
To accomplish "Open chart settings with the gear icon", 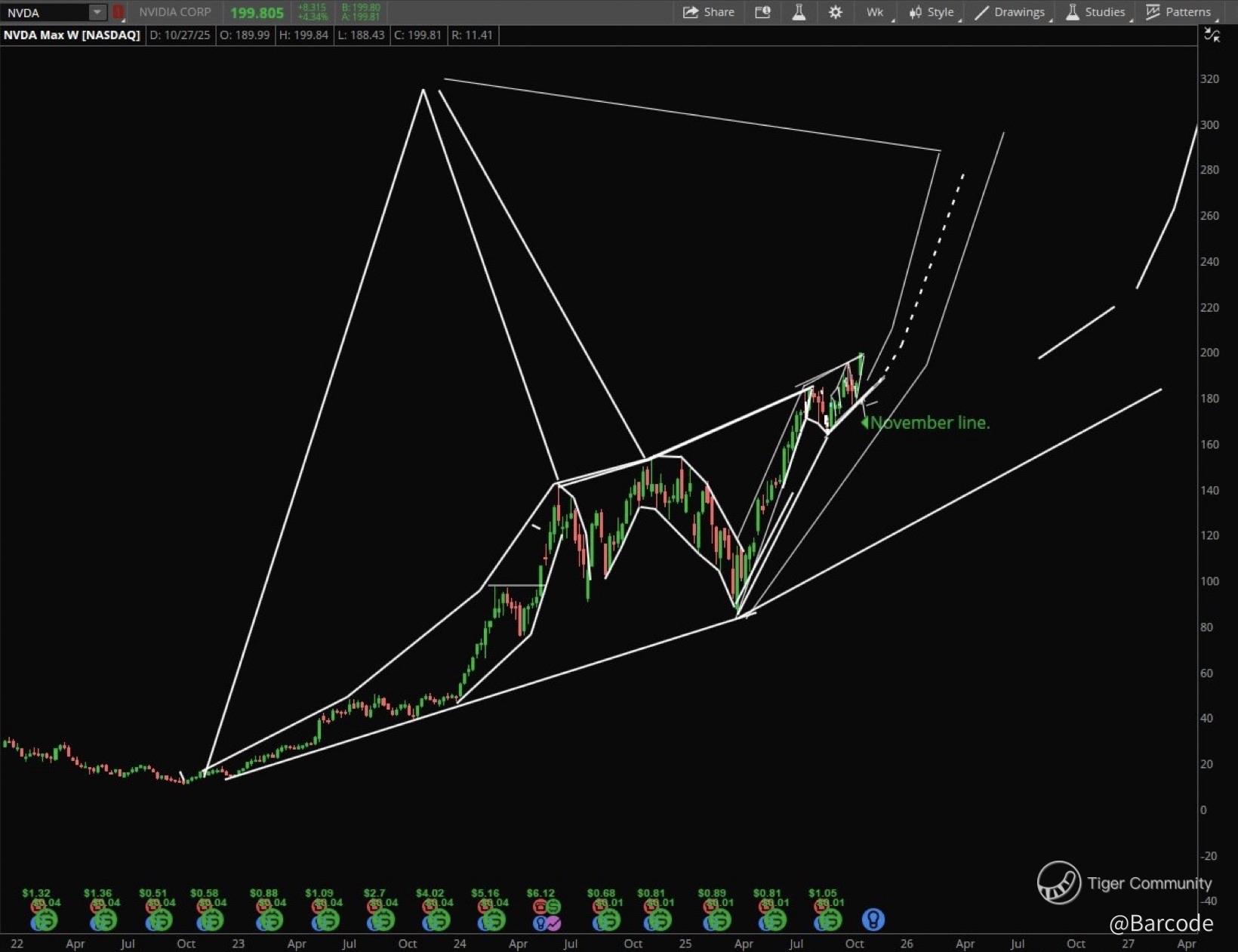I will [835, 12].
